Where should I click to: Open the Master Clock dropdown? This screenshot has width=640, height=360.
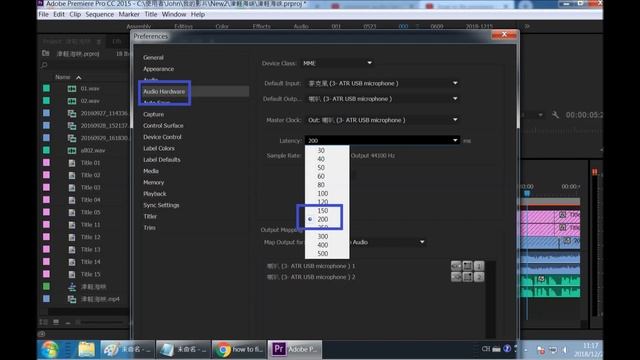382,120
